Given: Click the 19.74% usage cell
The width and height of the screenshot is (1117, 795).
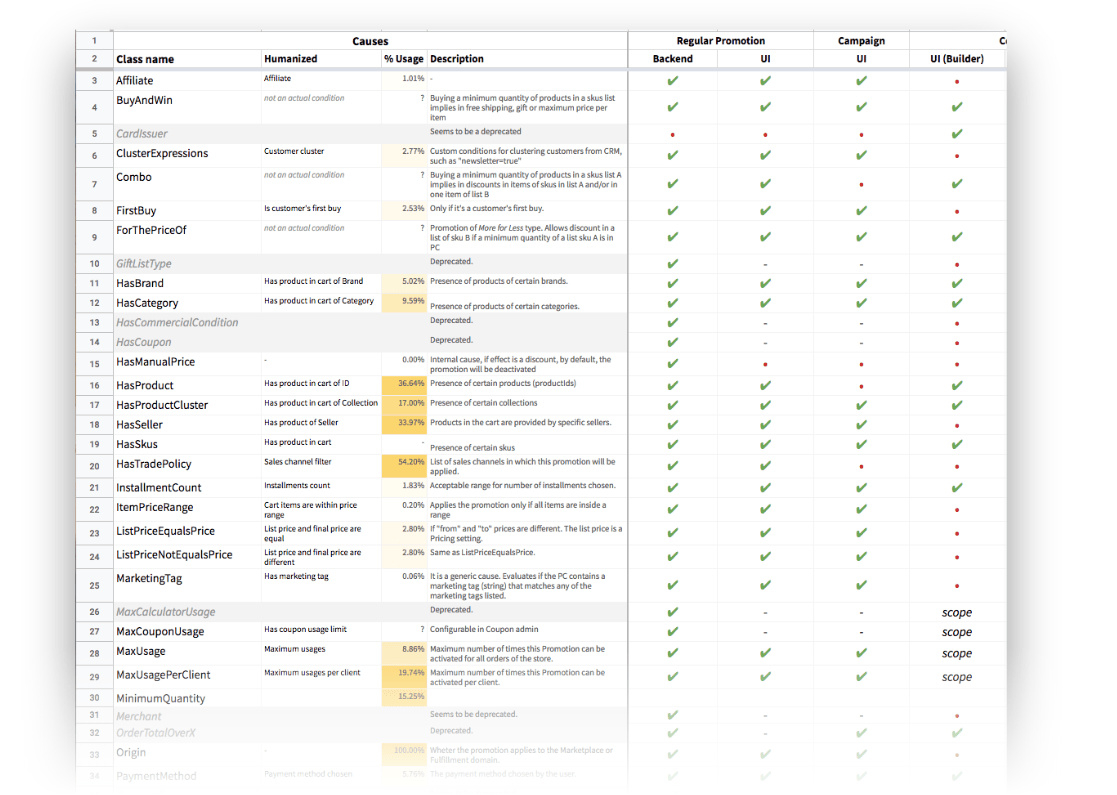Looking at the screenshot, I should coord(404,676).
